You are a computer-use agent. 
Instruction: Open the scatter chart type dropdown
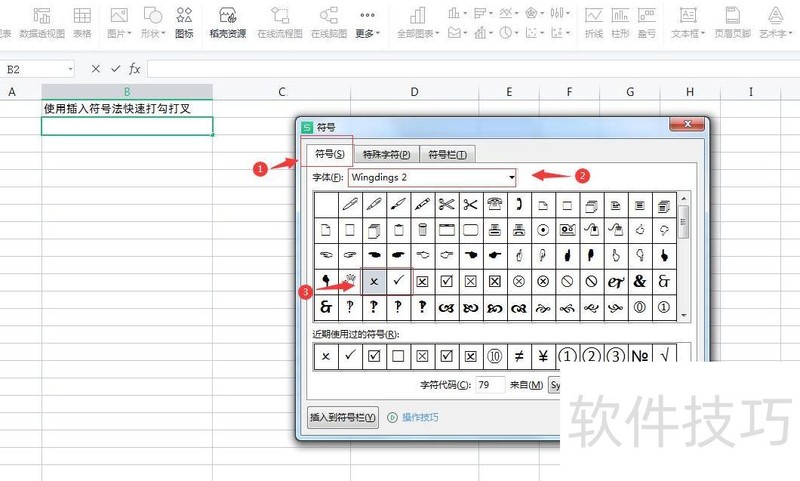tap(534, 33)
